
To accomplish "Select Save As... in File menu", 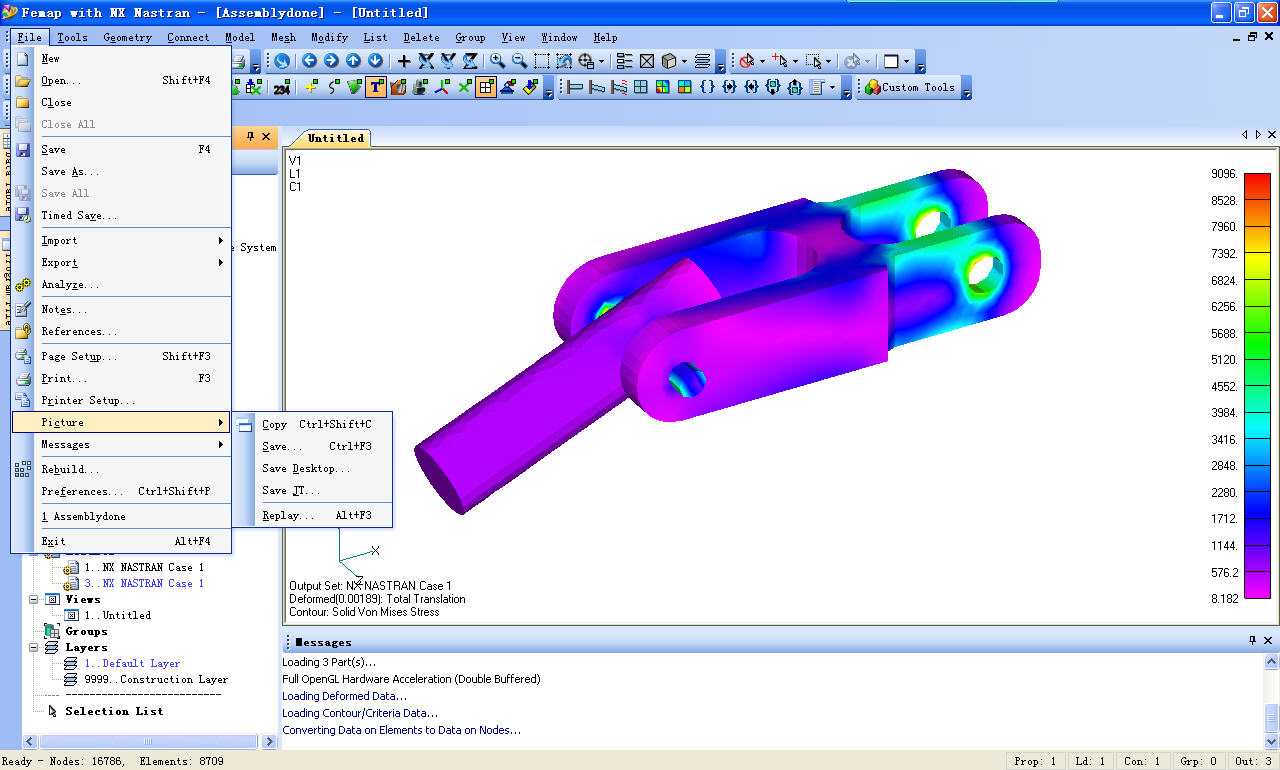I will (122, 171).
